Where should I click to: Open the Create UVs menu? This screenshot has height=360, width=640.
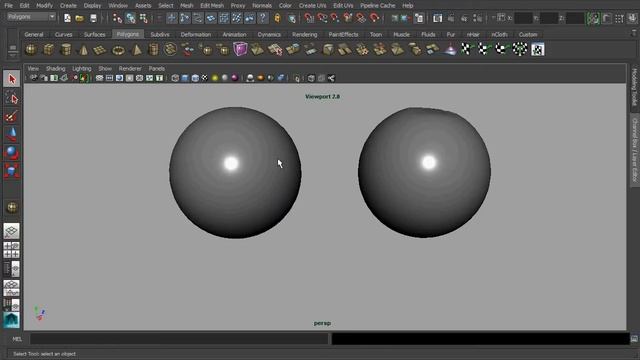tap(312, 6)
